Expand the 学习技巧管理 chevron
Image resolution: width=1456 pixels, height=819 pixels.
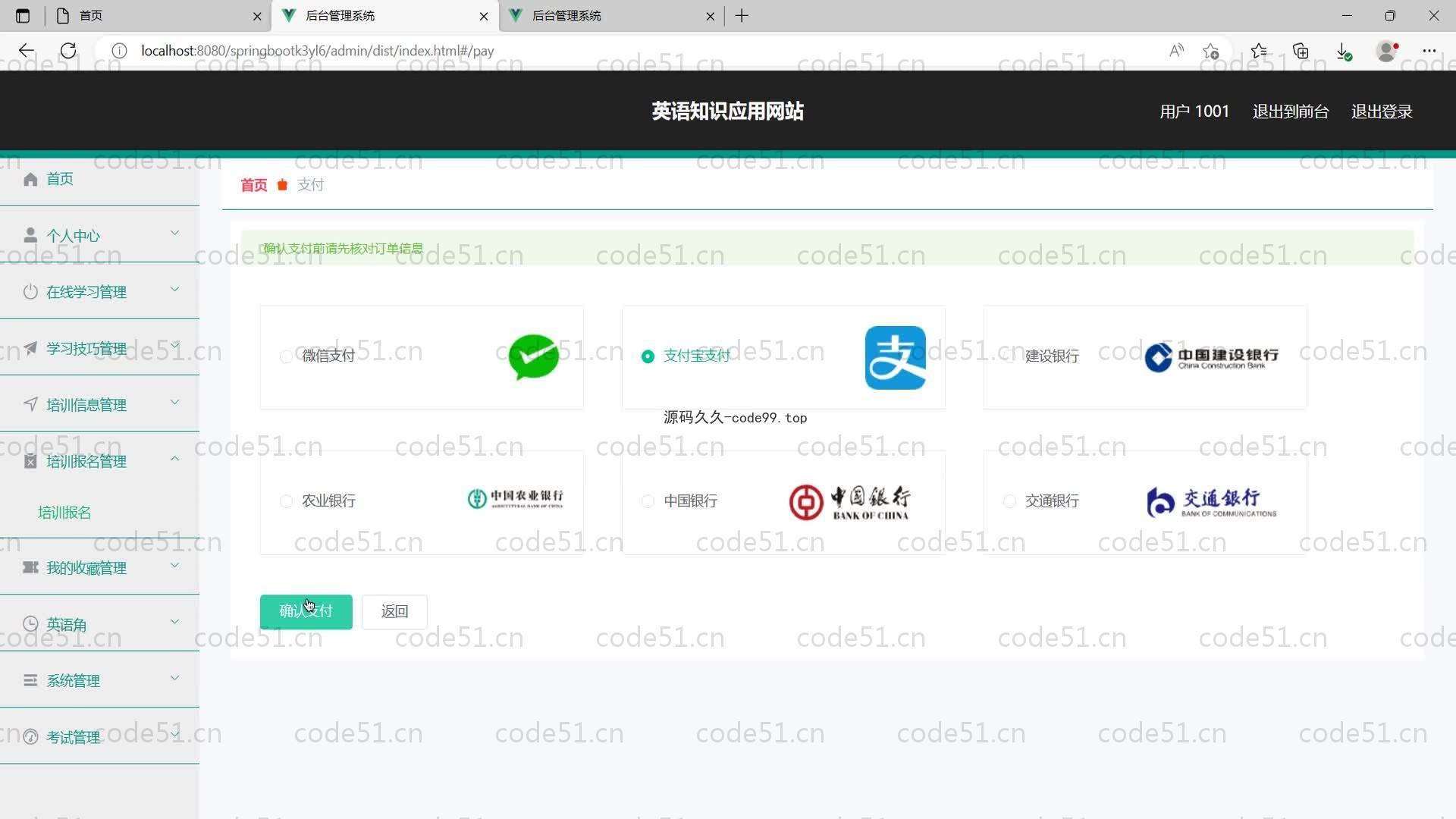[174, 345]
